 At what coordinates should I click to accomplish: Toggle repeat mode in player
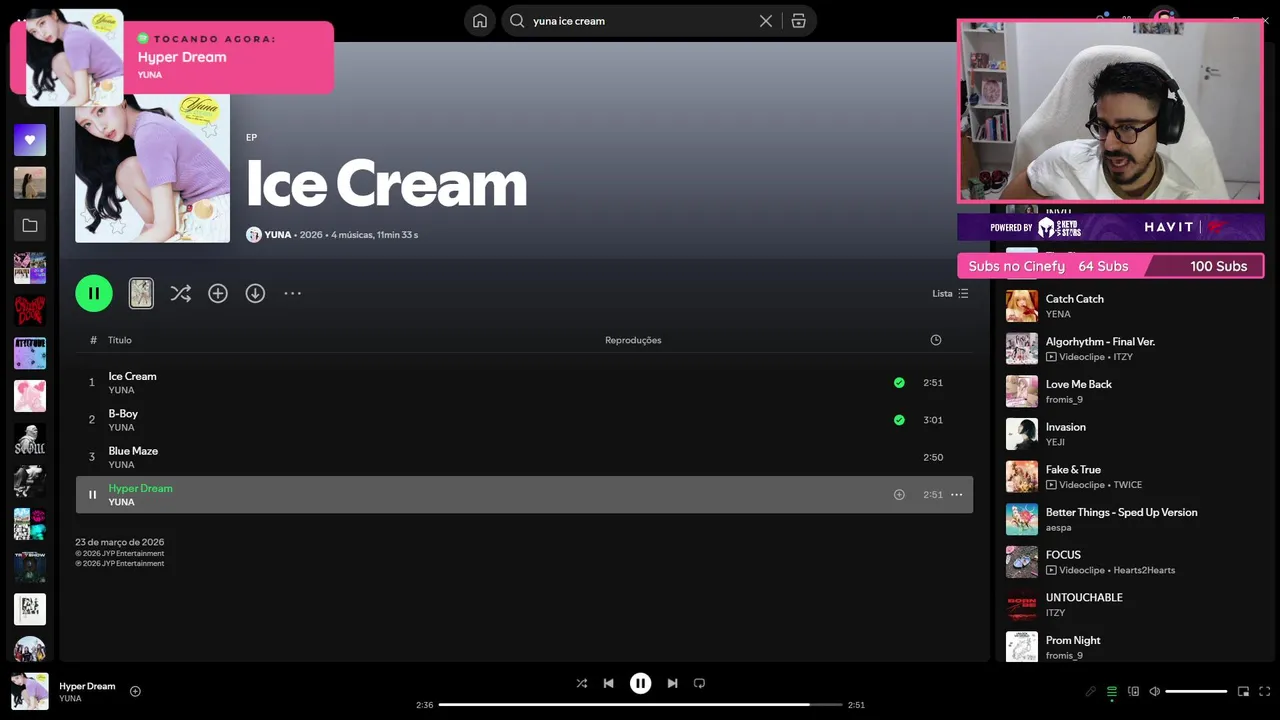[x=699, y=683]
